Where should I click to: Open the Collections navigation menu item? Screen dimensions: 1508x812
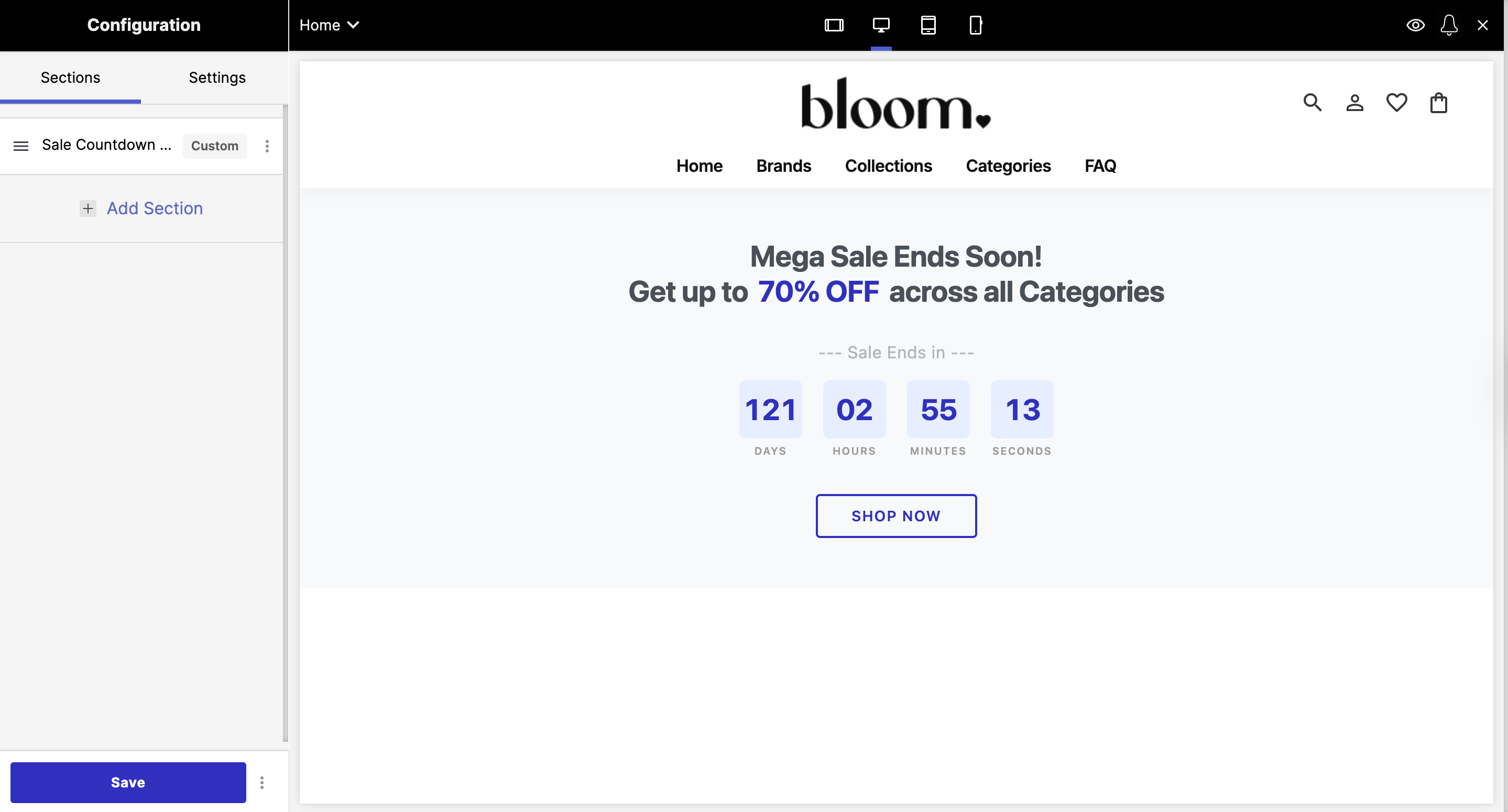tap(888, 166)
